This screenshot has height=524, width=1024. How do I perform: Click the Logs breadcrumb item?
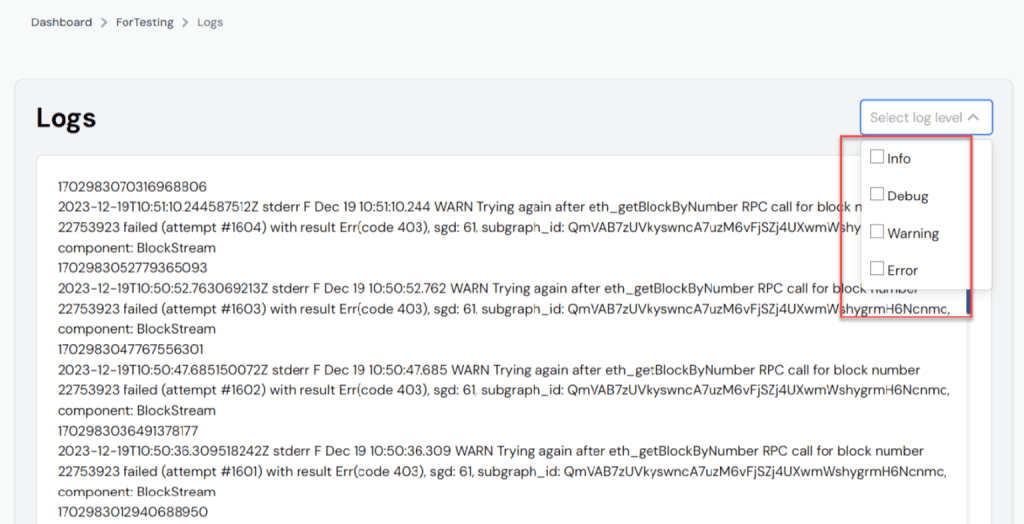[210, 23]
